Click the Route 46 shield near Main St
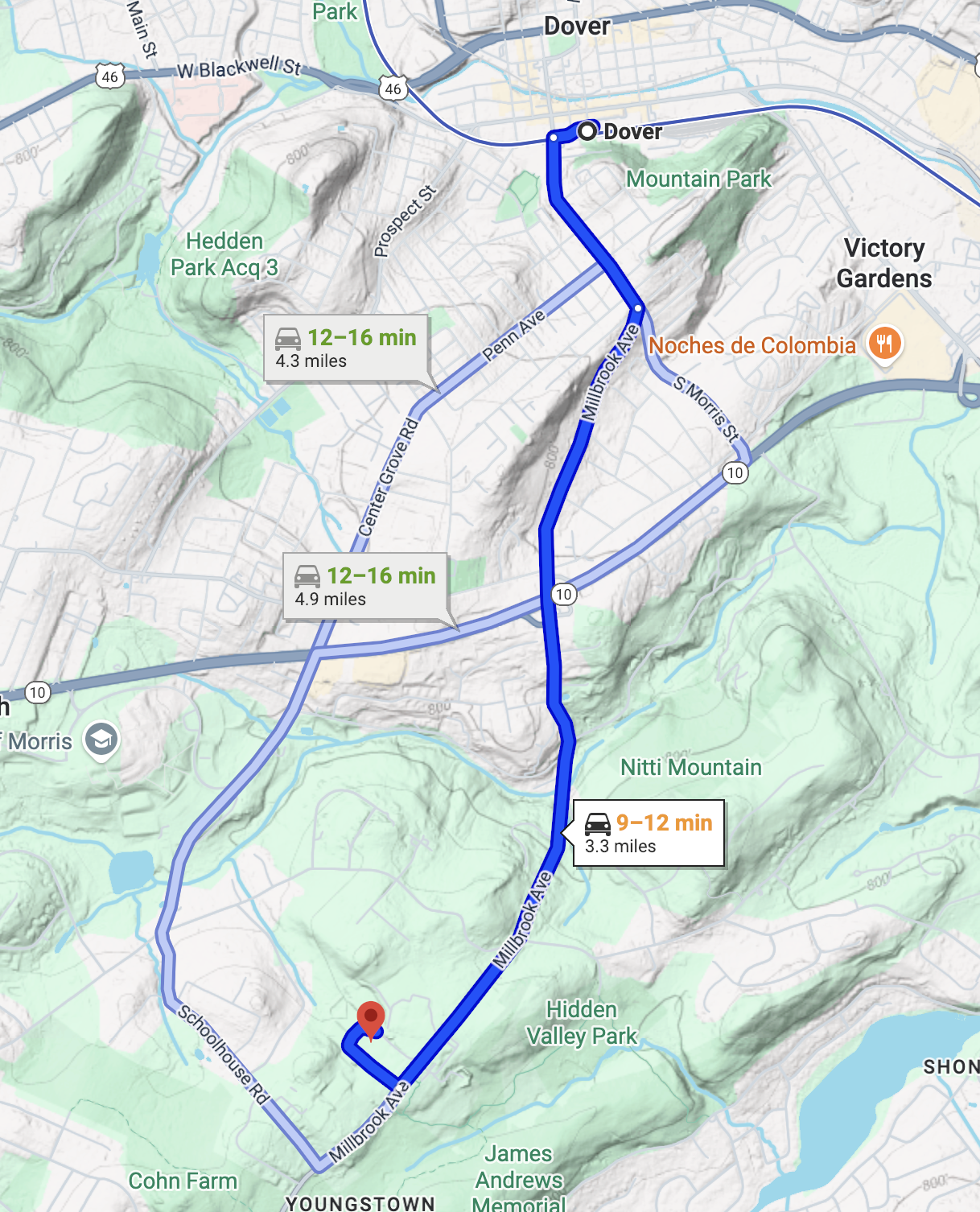980x1212 pixels. click(x=109, y=77)
